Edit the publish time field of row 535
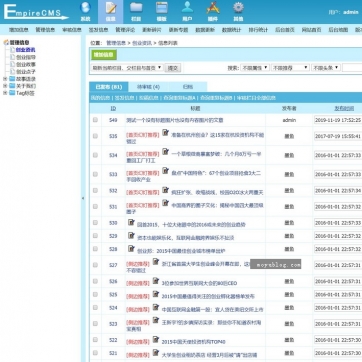 tap(338, 136)
